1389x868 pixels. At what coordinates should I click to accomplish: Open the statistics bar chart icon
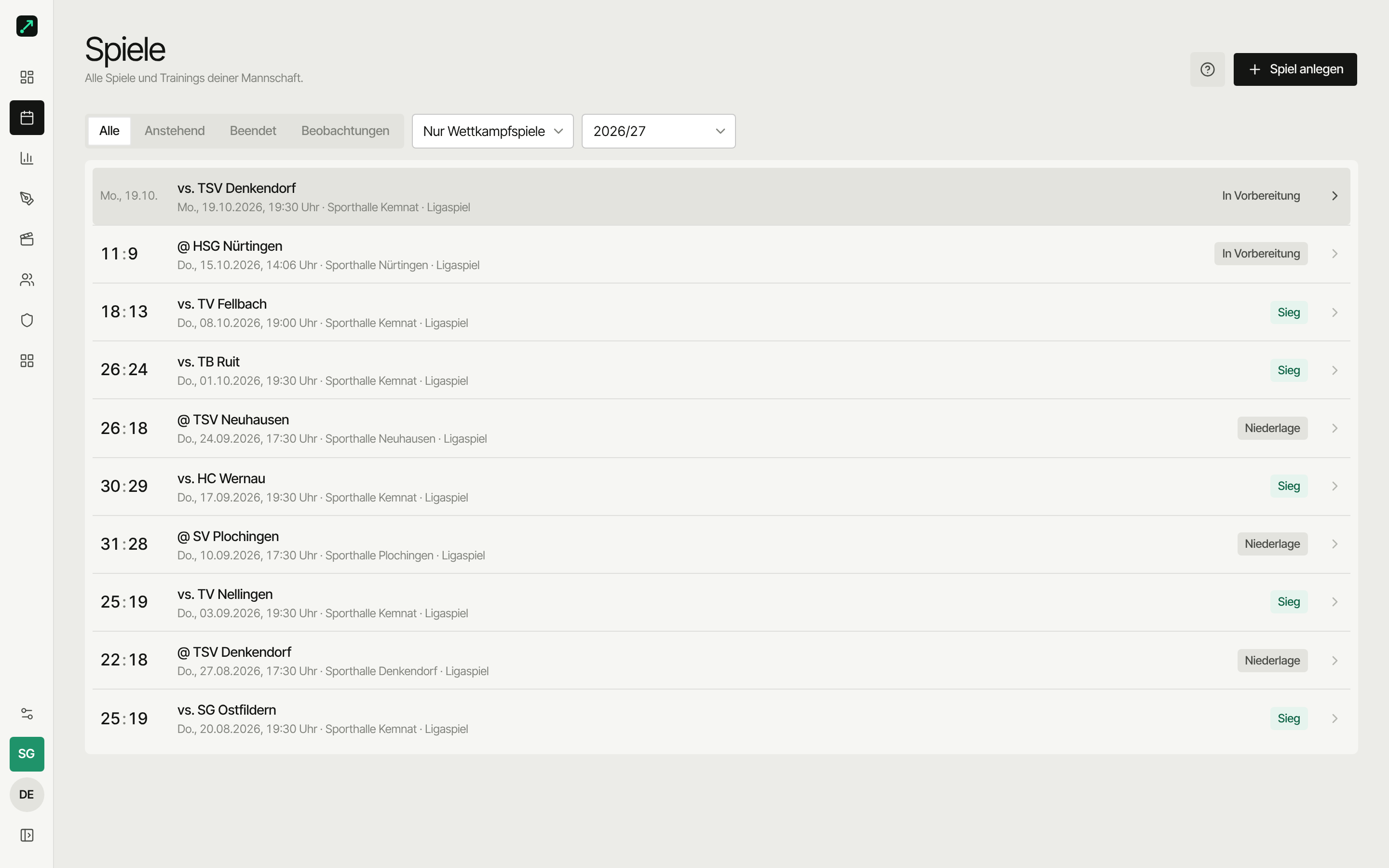27,158
